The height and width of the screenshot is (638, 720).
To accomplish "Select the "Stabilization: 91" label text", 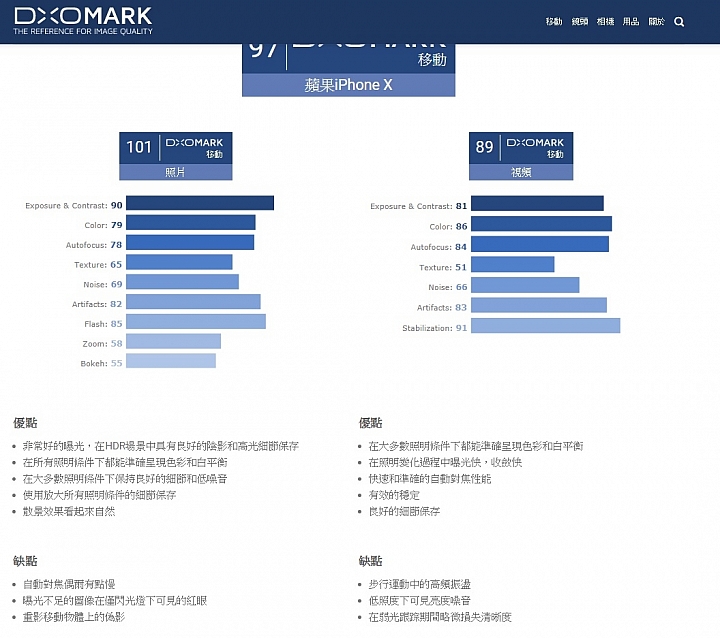I will pyautogui.click(x=434, y=328).
